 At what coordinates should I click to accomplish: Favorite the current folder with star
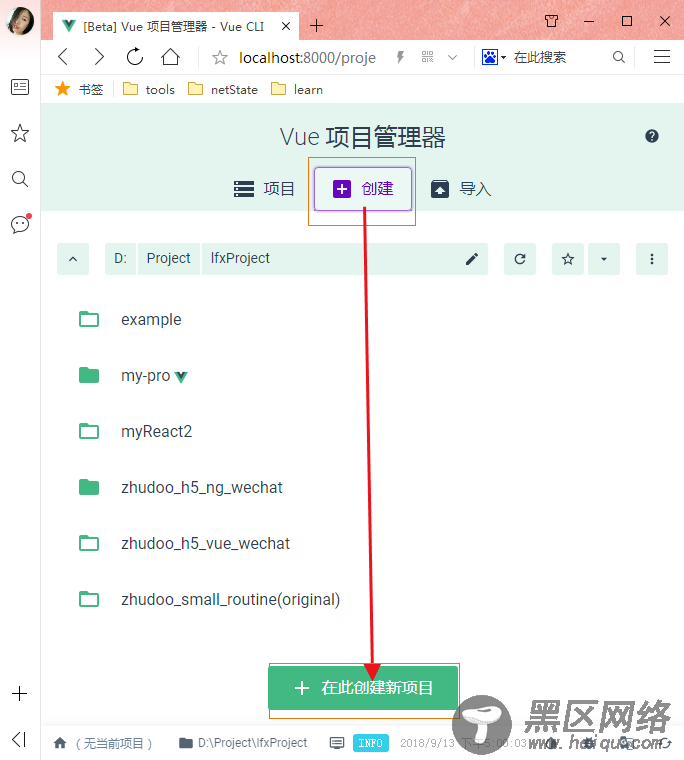[x=568, y=259]
